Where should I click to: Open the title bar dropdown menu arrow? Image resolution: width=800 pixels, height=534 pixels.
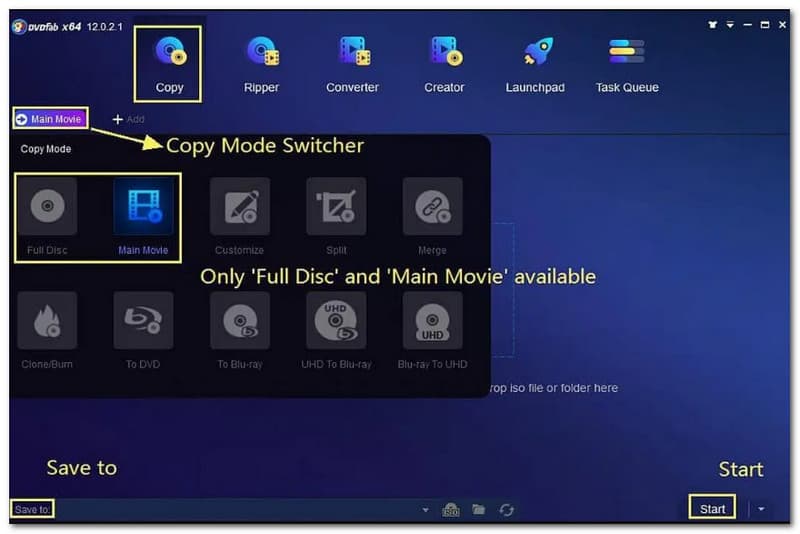730,24
